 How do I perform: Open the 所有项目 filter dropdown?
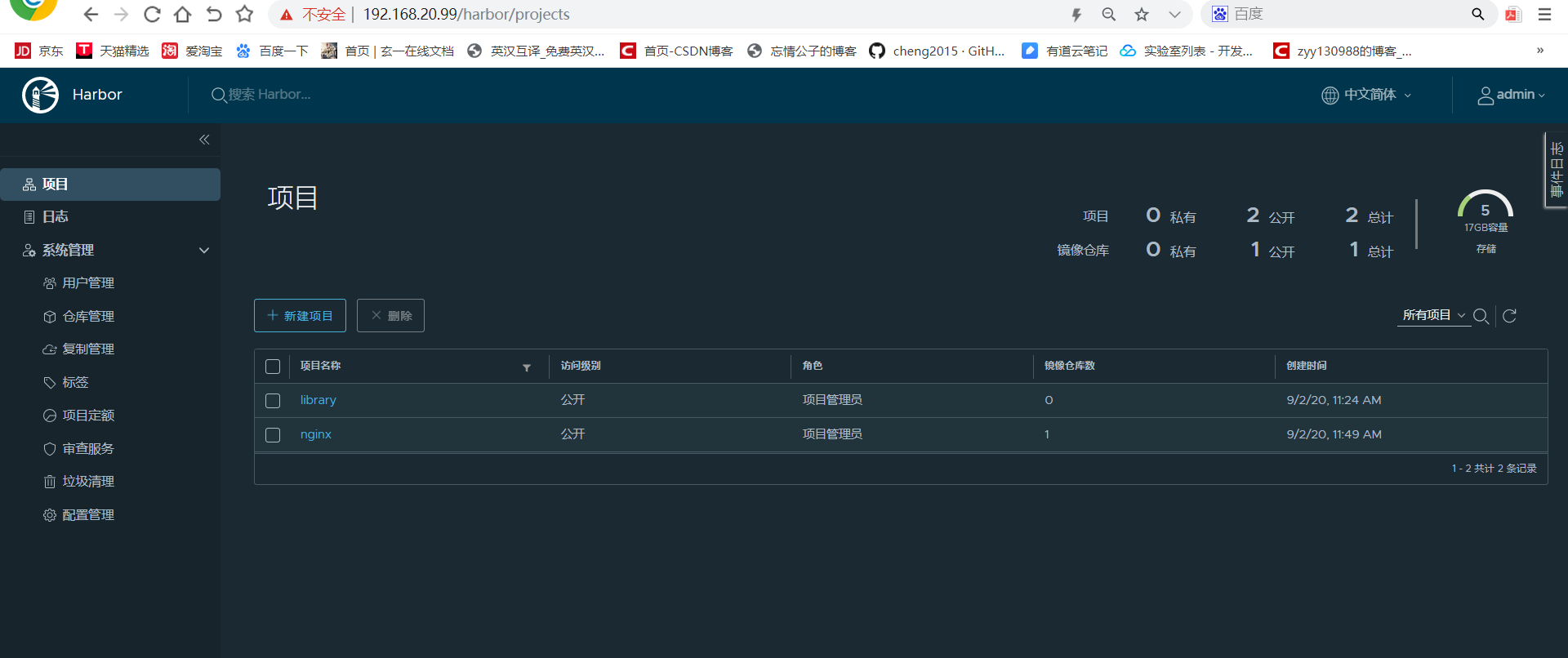1434,315
